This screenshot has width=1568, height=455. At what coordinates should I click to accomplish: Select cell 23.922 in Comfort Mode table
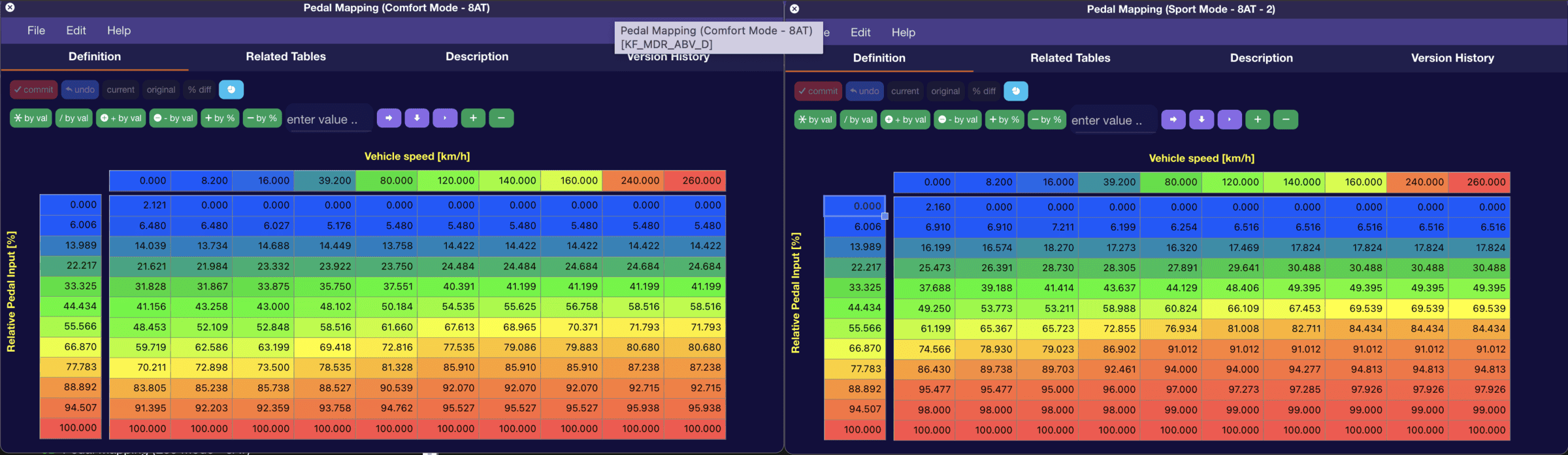pyautogui.click(x=325, y=266)
